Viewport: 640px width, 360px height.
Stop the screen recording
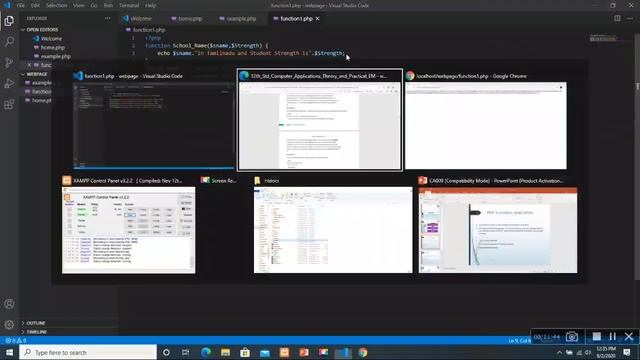[x=597, y=337]
